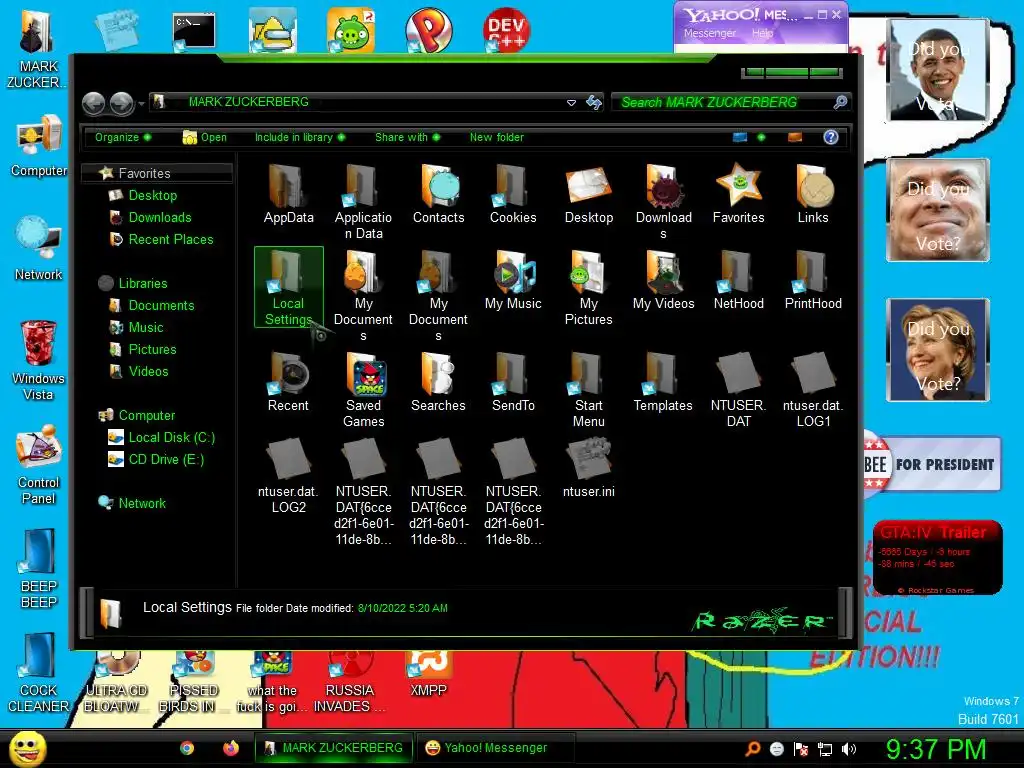Screen dimensions: 1024x768
Task: Select the SendTo folder
Action: click(513, 382)
